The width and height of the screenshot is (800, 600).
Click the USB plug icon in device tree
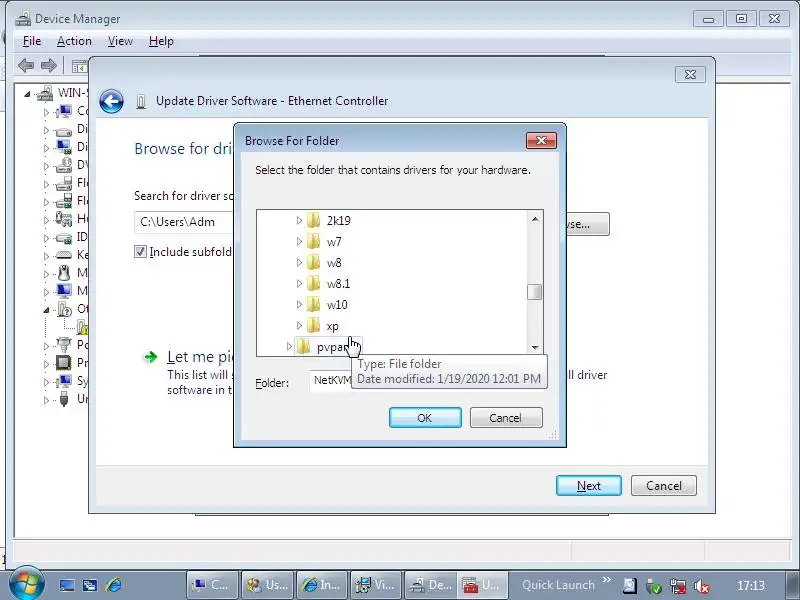[x=64, y=399]
